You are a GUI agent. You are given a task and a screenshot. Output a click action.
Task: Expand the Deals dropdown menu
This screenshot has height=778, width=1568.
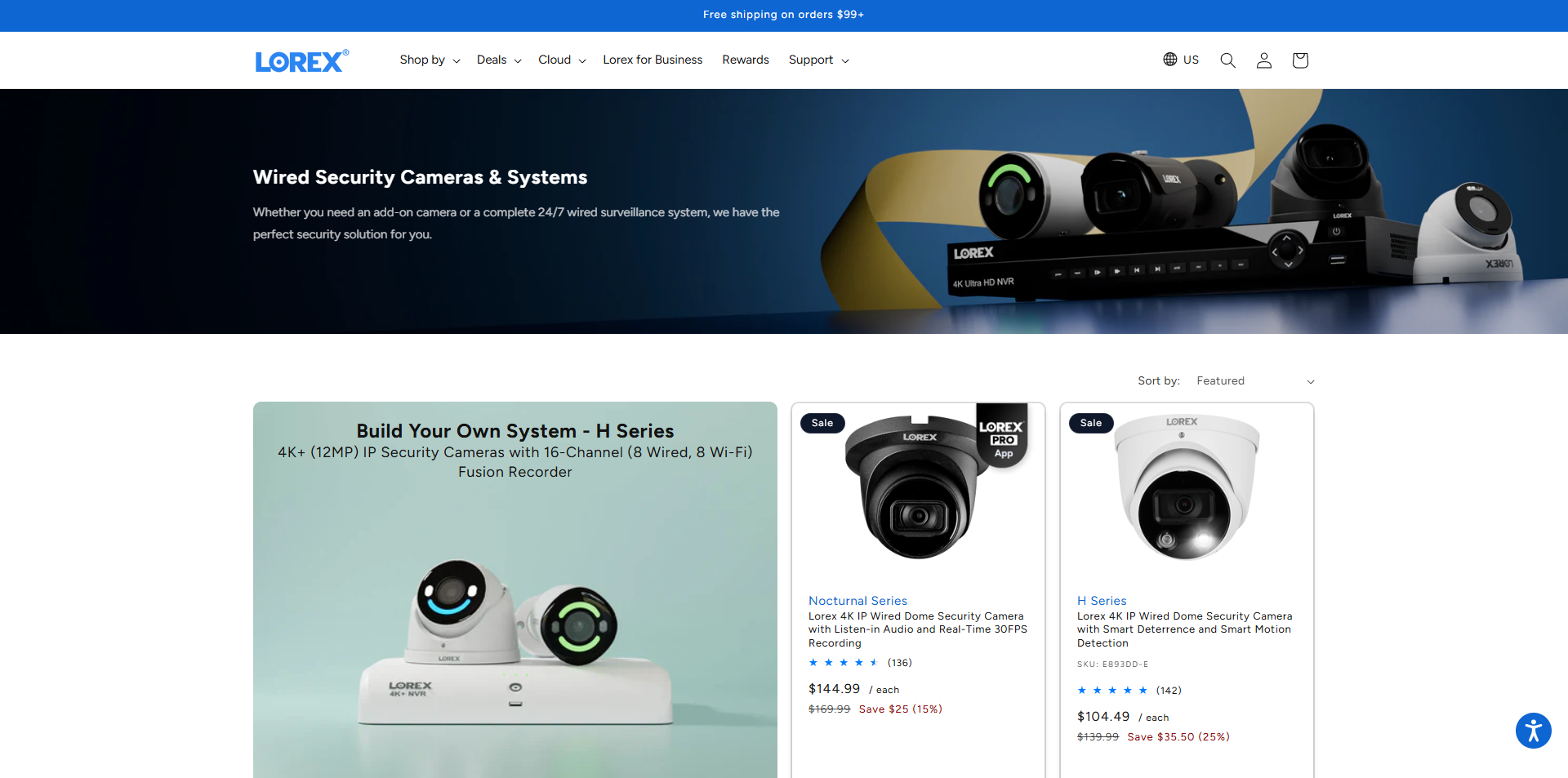(498, 60)
